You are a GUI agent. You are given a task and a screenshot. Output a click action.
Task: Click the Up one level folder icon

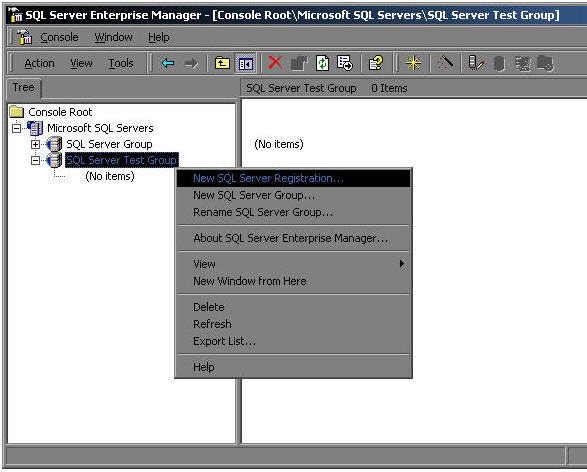tap(222, 63)
